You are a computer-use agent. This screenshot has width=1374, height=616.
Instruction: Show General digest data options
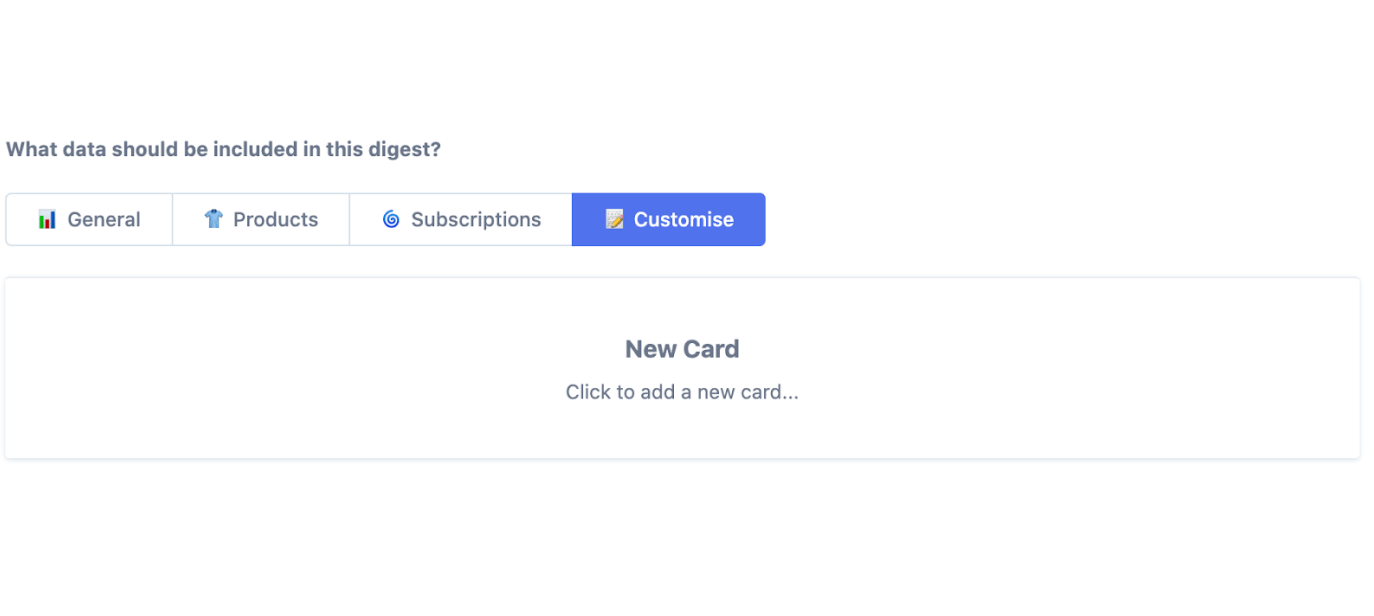point(89,220)
